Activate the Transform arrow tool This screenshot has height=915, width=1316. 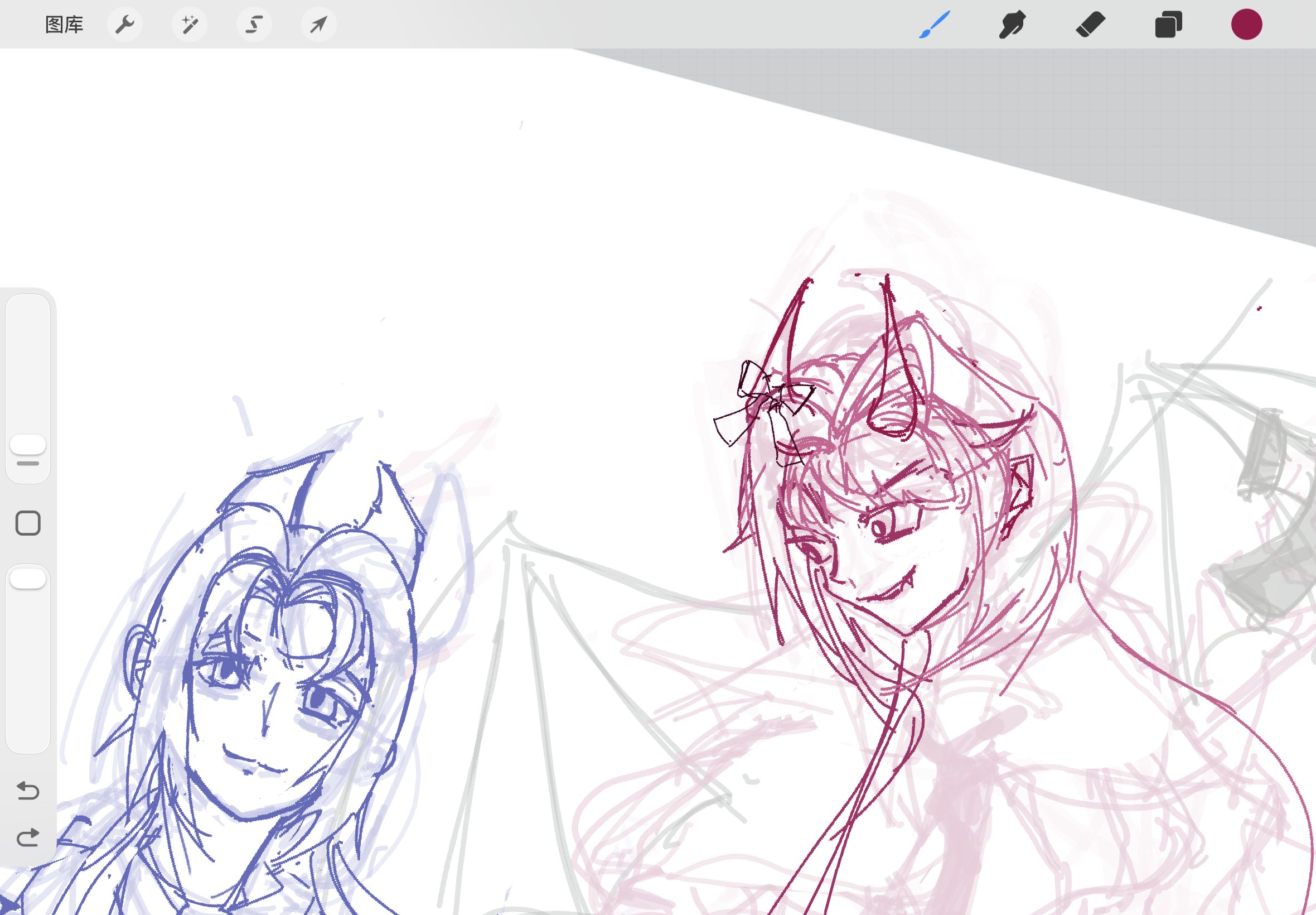pyautogui.click(x=318, y=25)
